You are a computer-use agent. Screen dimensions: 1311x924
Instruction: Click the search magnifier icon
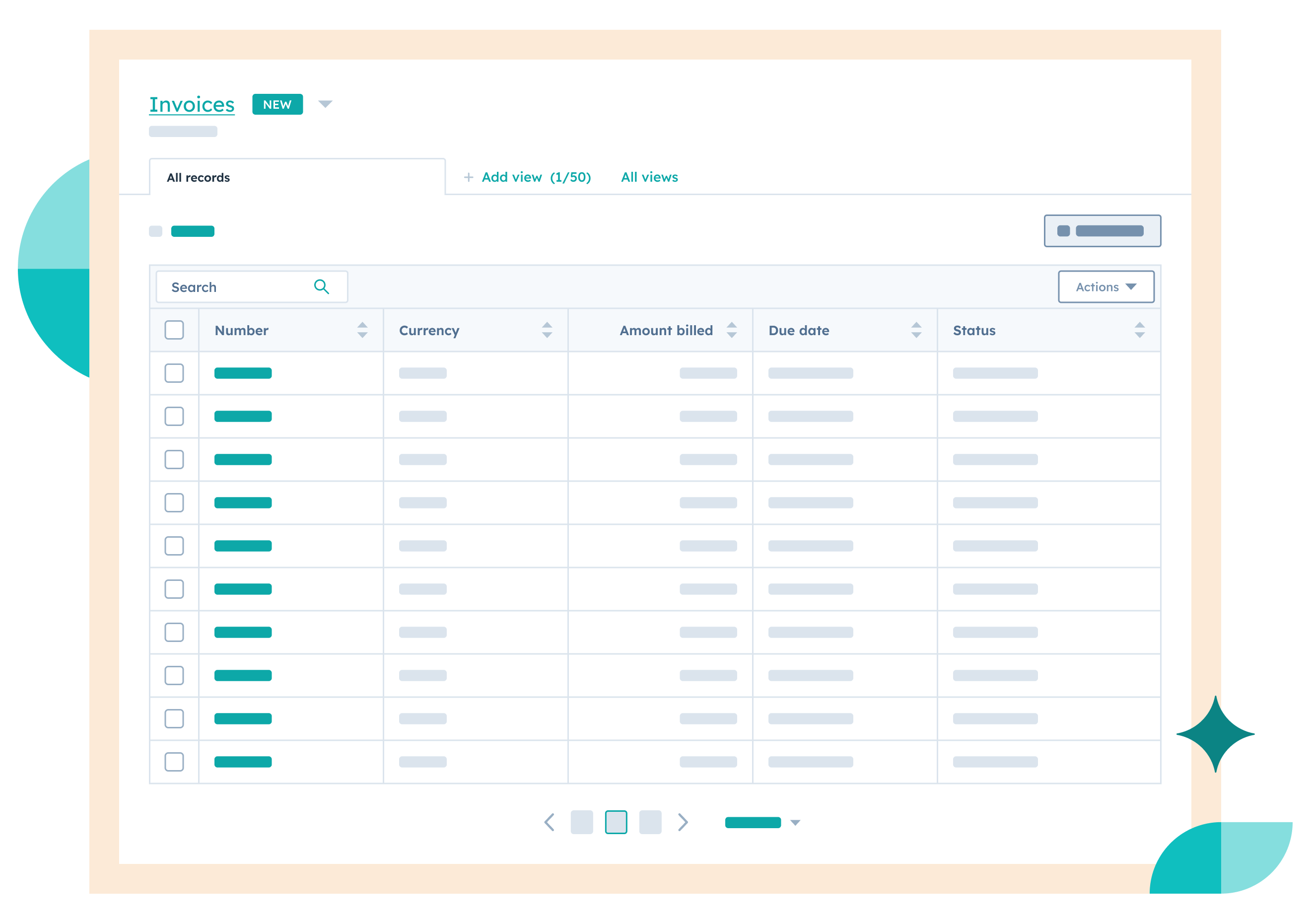point(322,286)
